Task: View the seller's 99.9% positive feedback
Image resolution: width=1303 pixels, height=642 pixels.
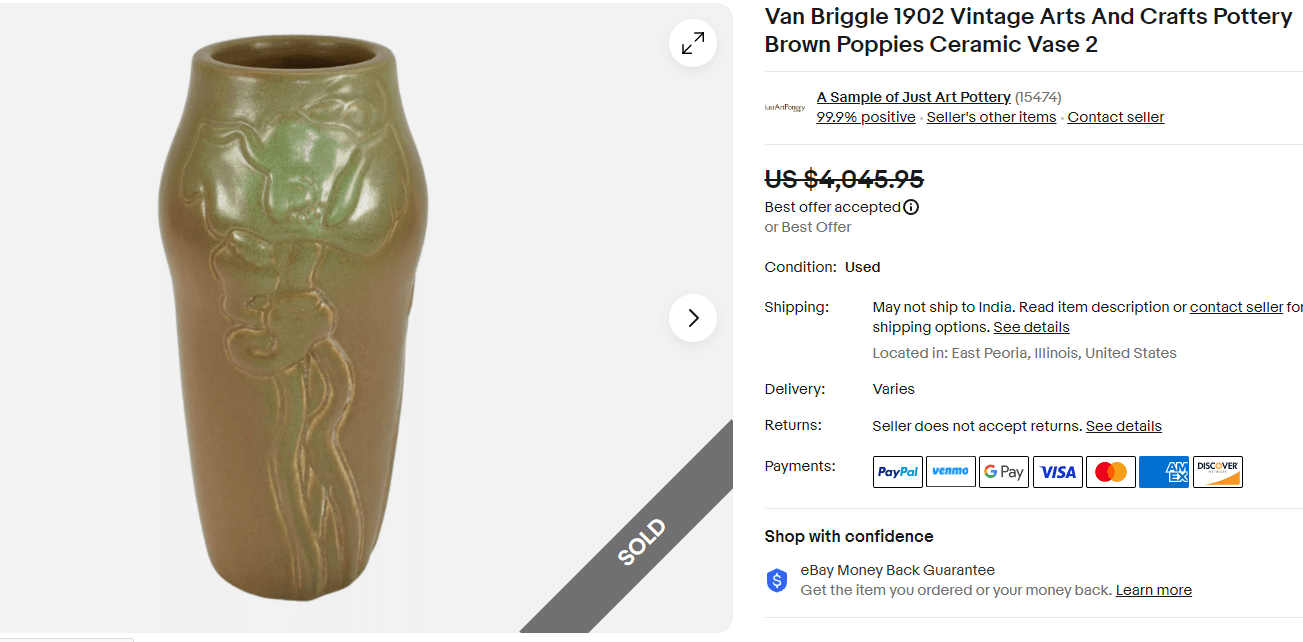Action: click(865, 117)
